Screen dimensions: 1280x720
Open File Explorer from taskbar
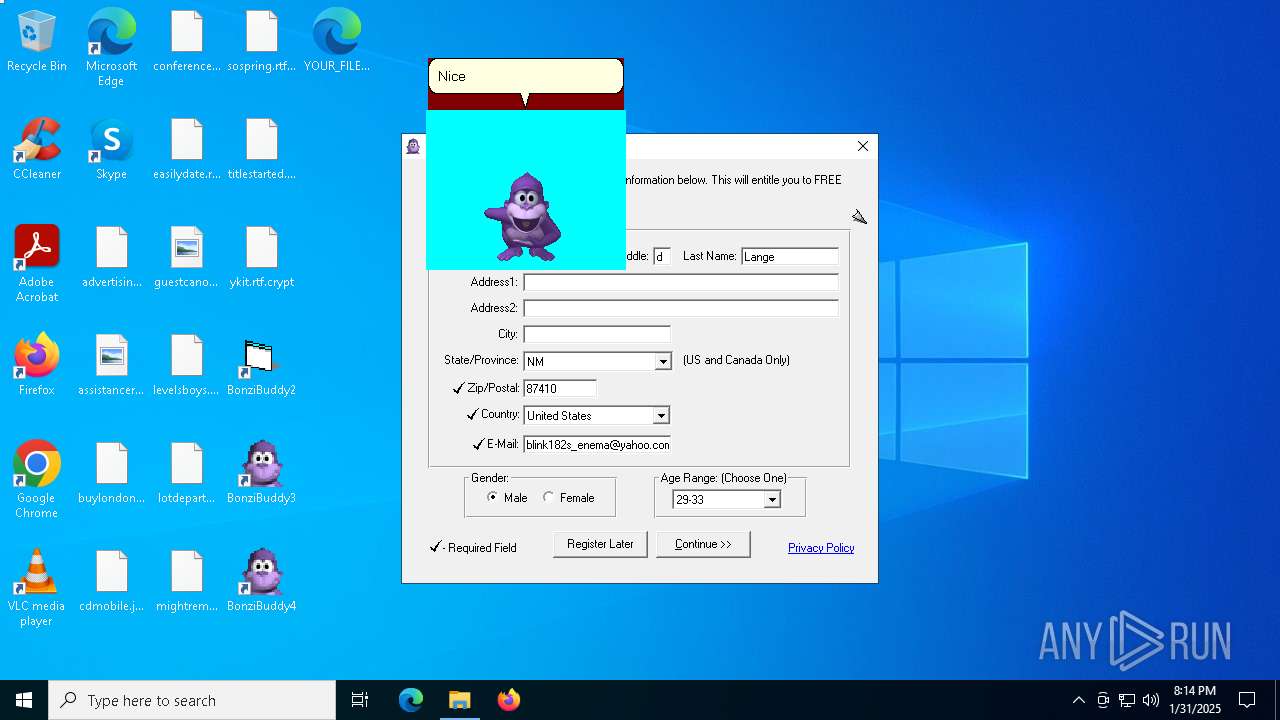pos(459,700)
